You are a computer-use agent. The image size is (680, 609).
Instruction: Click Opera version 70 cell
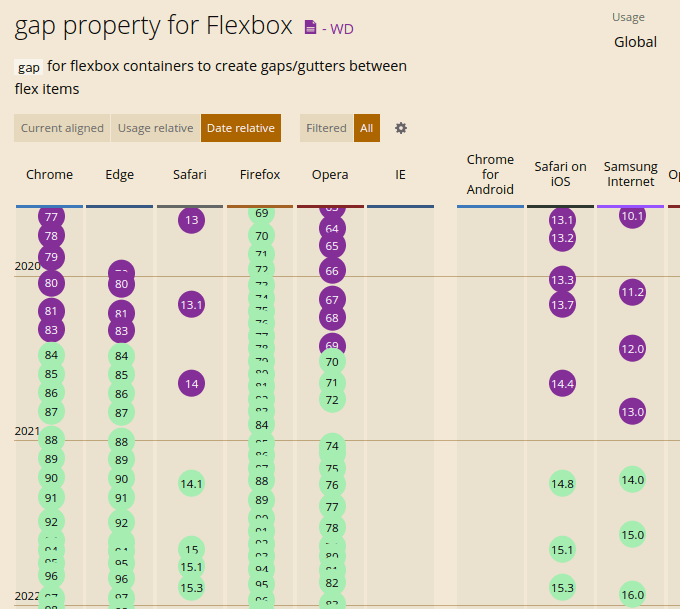coord(332,361)
